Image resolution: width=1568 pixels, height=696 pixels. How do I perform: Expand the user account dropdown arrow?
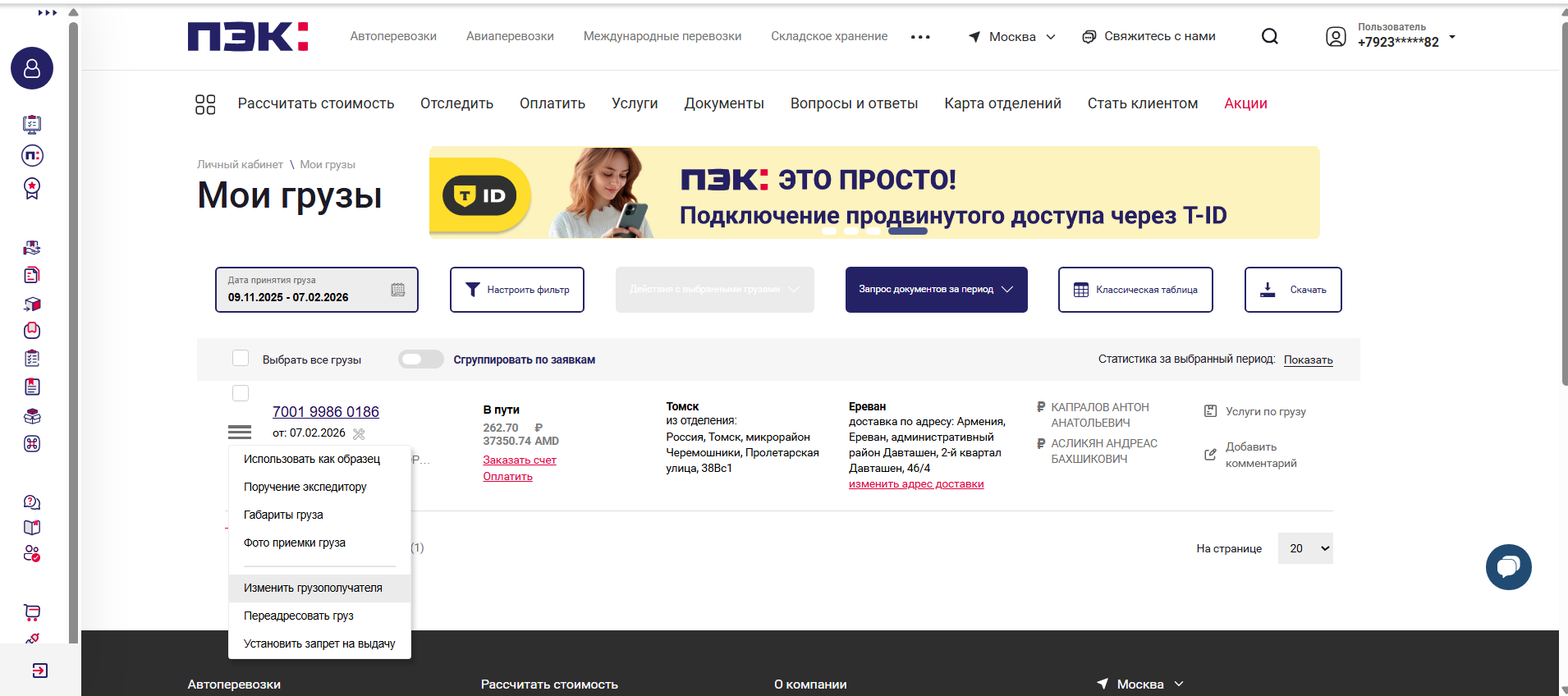[x=1452, y=37]
